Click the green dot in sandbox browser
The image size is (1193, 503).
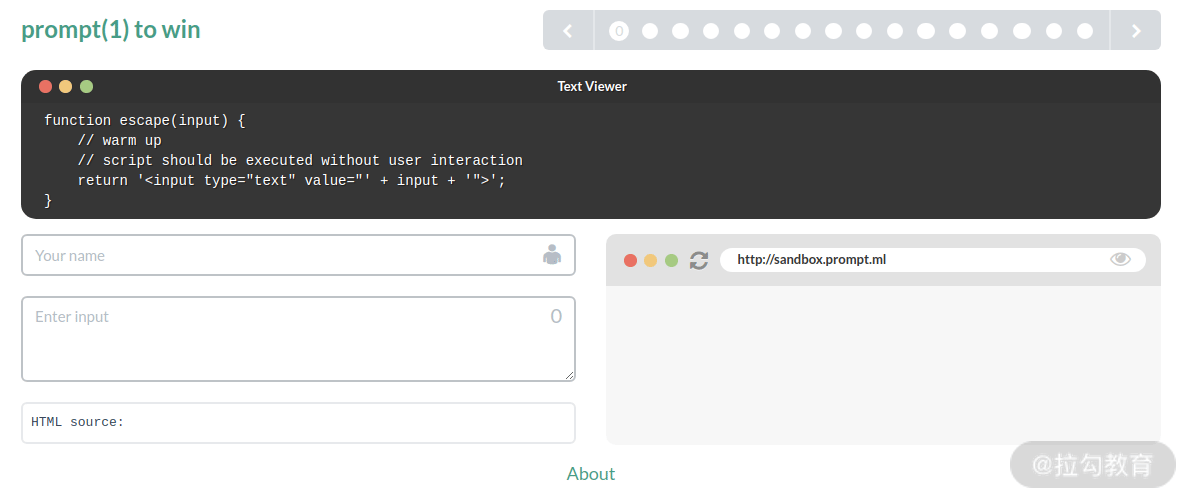671,260
